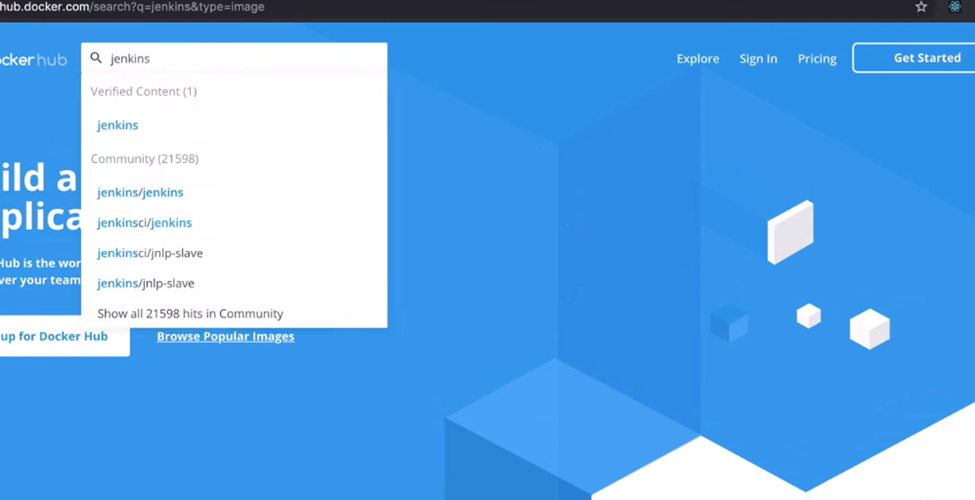975x500 pixels.
Task: Open the Explore navigation item
Action: pos(698,58)
